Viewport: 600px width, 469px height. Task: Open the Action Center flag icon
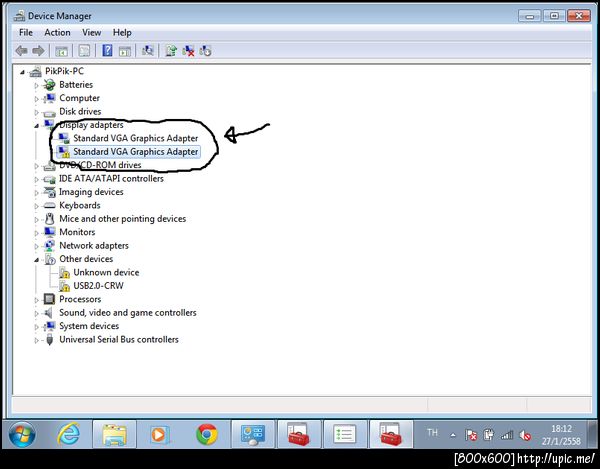[471, 435]
